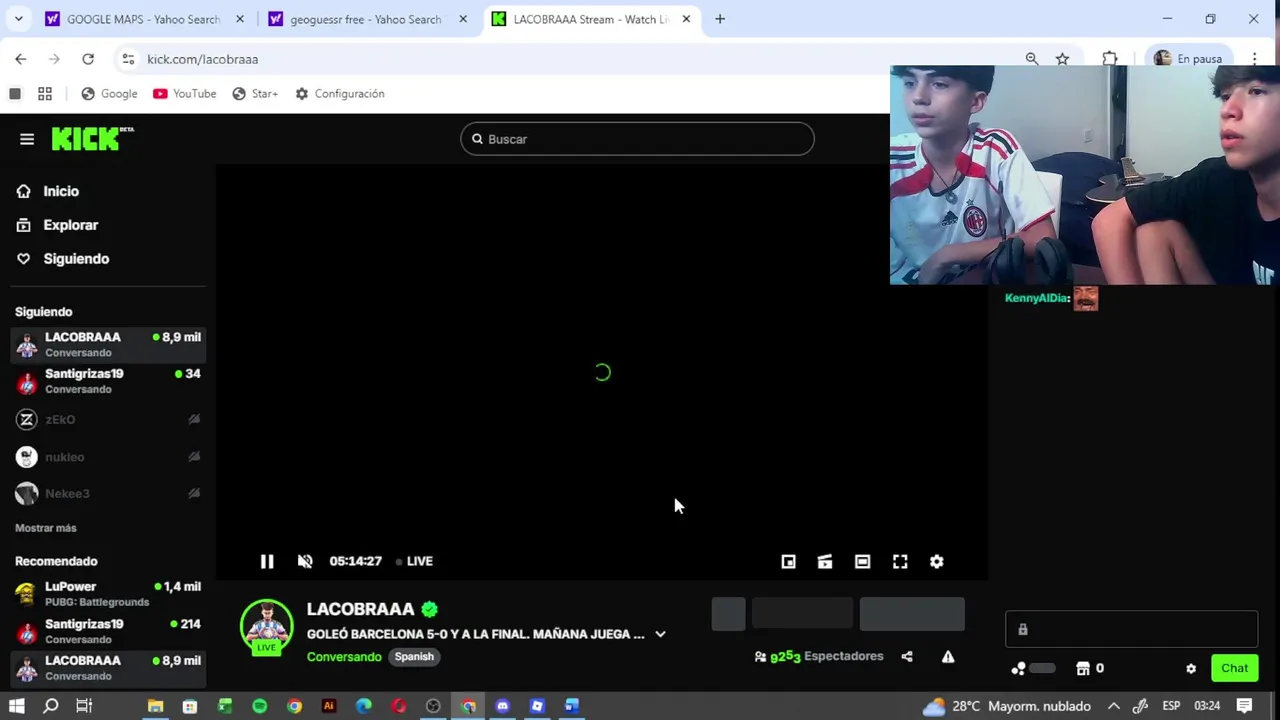Click the KICK logo
The image size is (1280, 720).
click(x=92, y=139)
